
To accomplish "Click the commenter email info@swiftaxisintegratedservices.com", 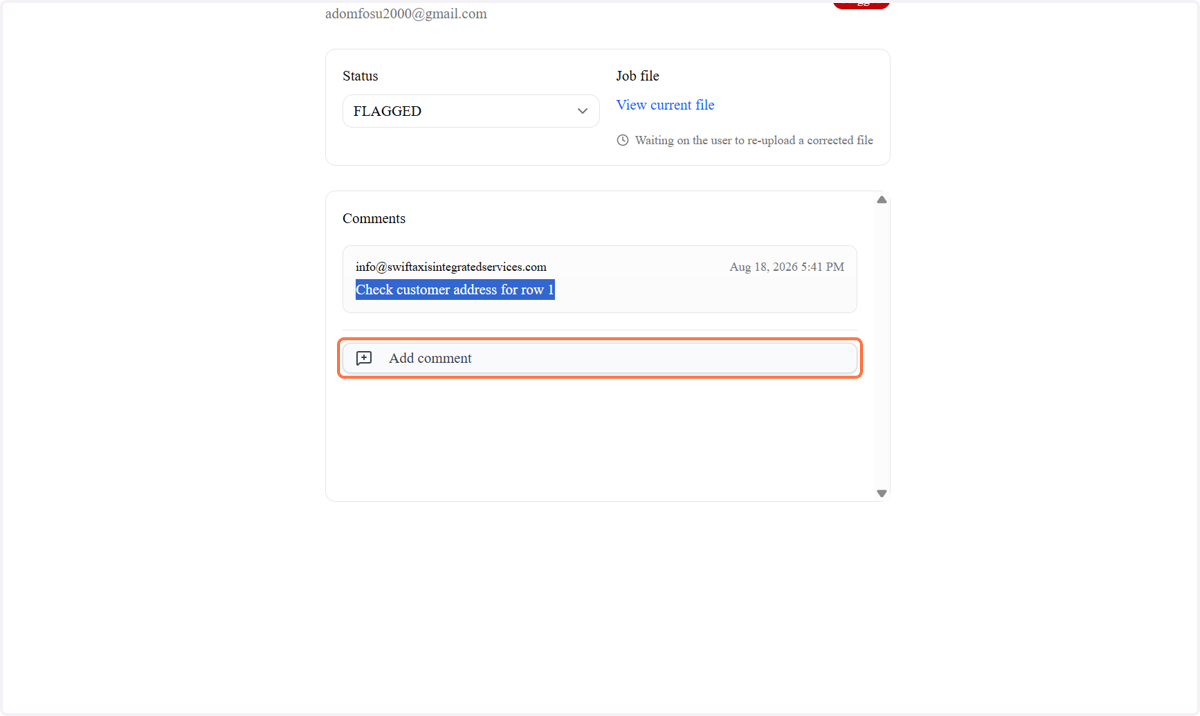I will (451, 267).
